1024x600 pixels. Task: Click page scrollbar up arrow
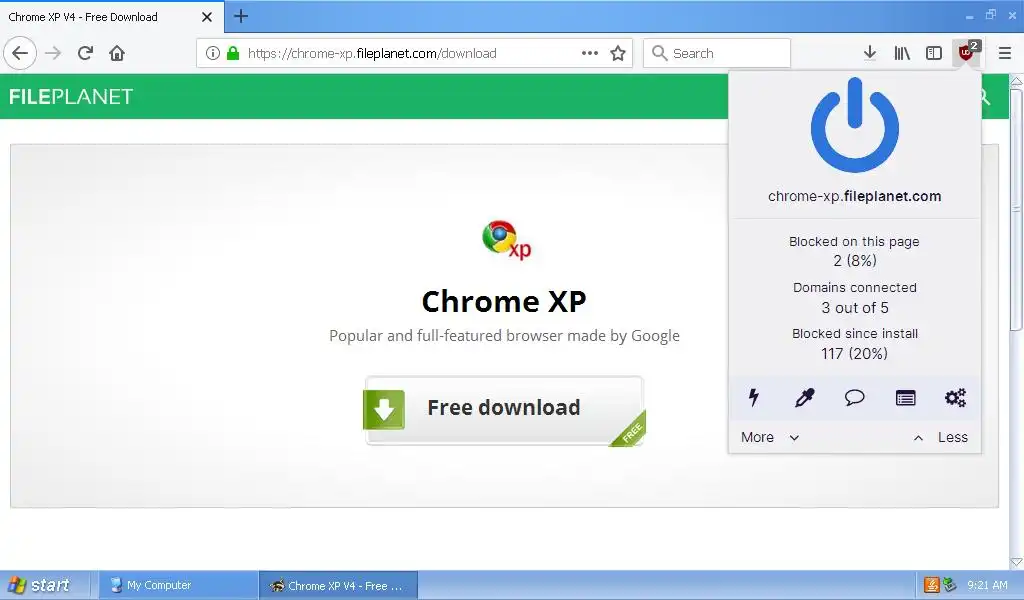coord(1016,81)
